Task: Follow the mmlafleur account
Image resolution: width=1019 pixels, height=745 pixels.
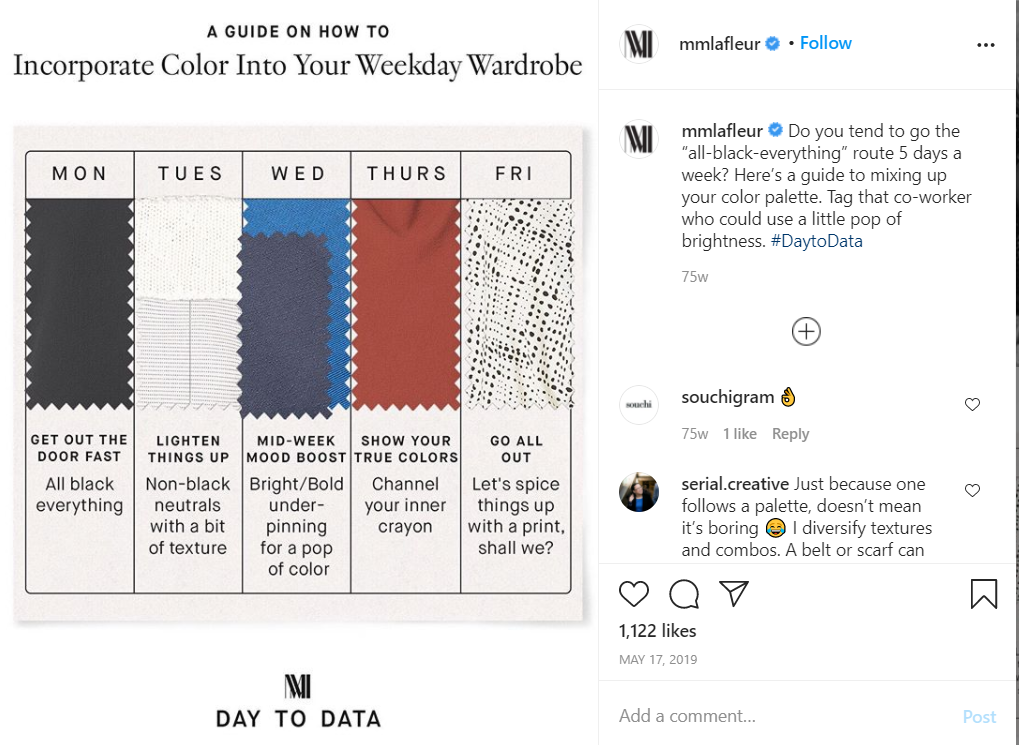Action: pos(825,43)
